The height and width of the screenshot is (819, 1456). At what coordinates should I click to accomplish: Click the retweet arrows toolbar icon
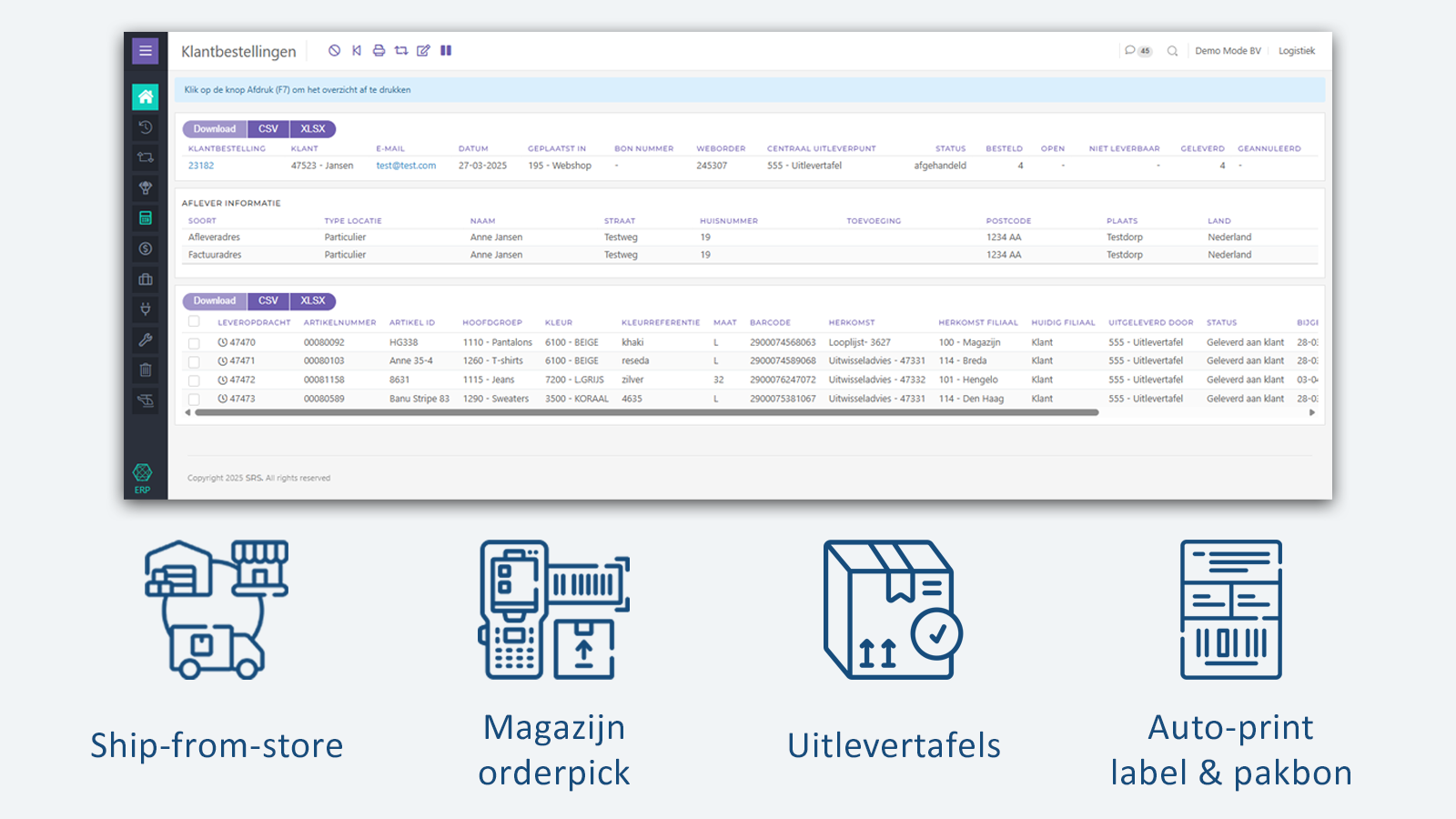click(401, 51)
